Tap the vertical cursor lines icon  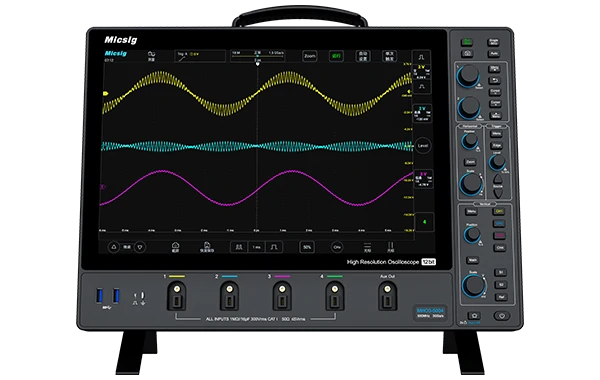(x=391, y=247)
